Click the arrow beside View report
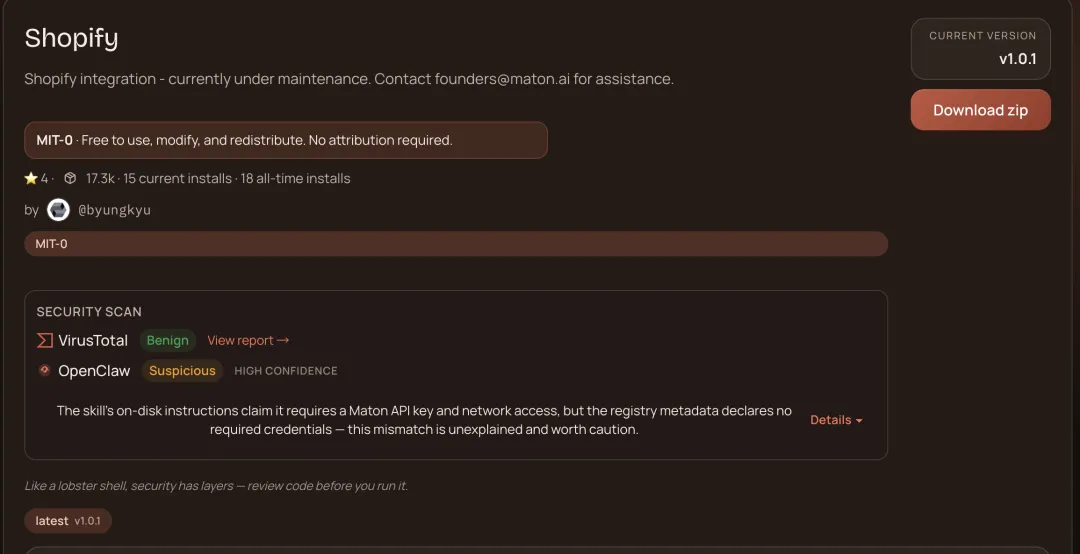This screenshot has width=1080, height=554. pyautogui.click(x=283, y=341)
